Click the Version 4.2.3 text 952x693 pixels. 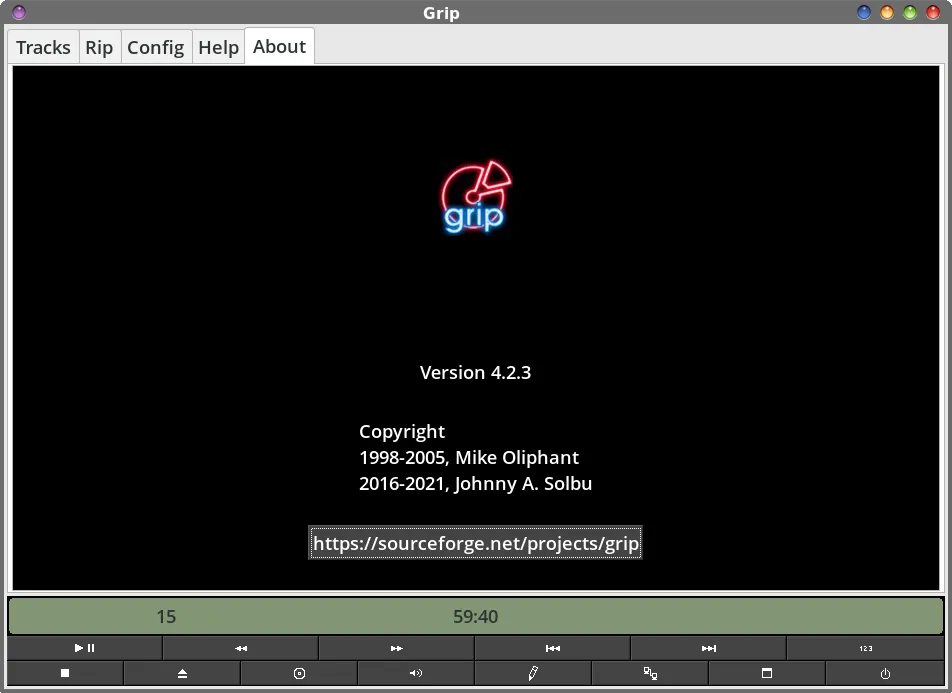coord(475,372)
